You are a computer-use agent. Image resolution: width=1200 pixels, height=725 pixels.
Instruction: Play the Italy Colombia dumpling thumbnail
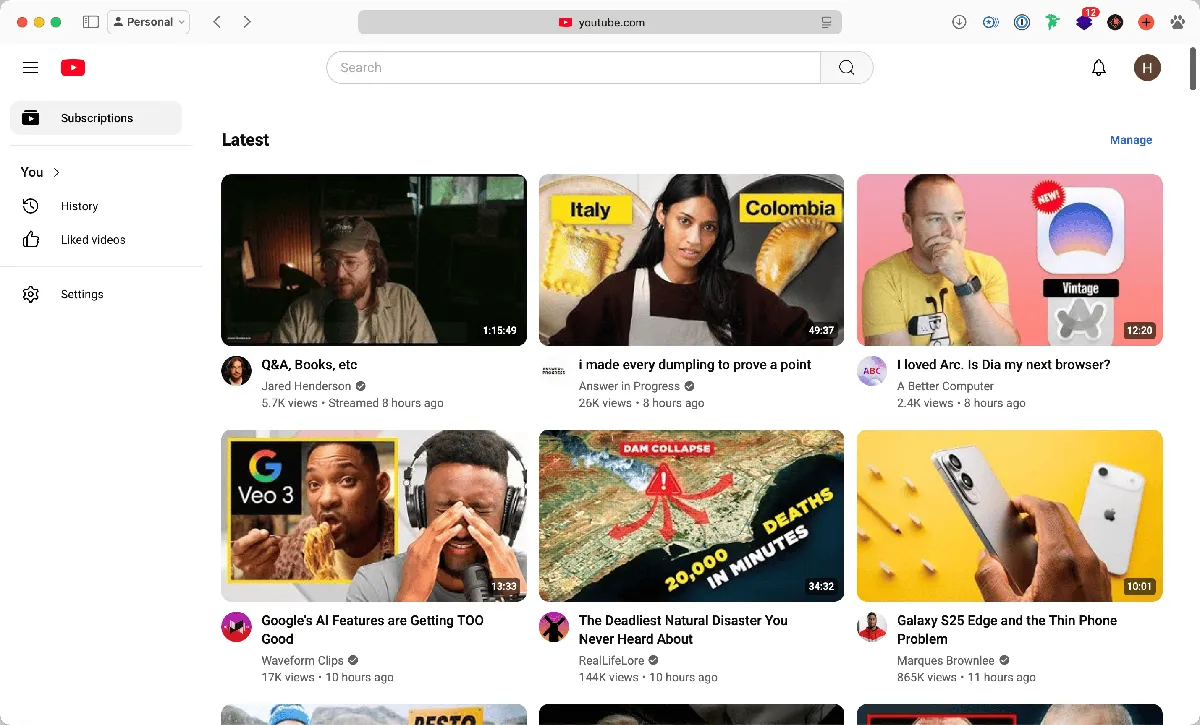(x=691, y=260)
